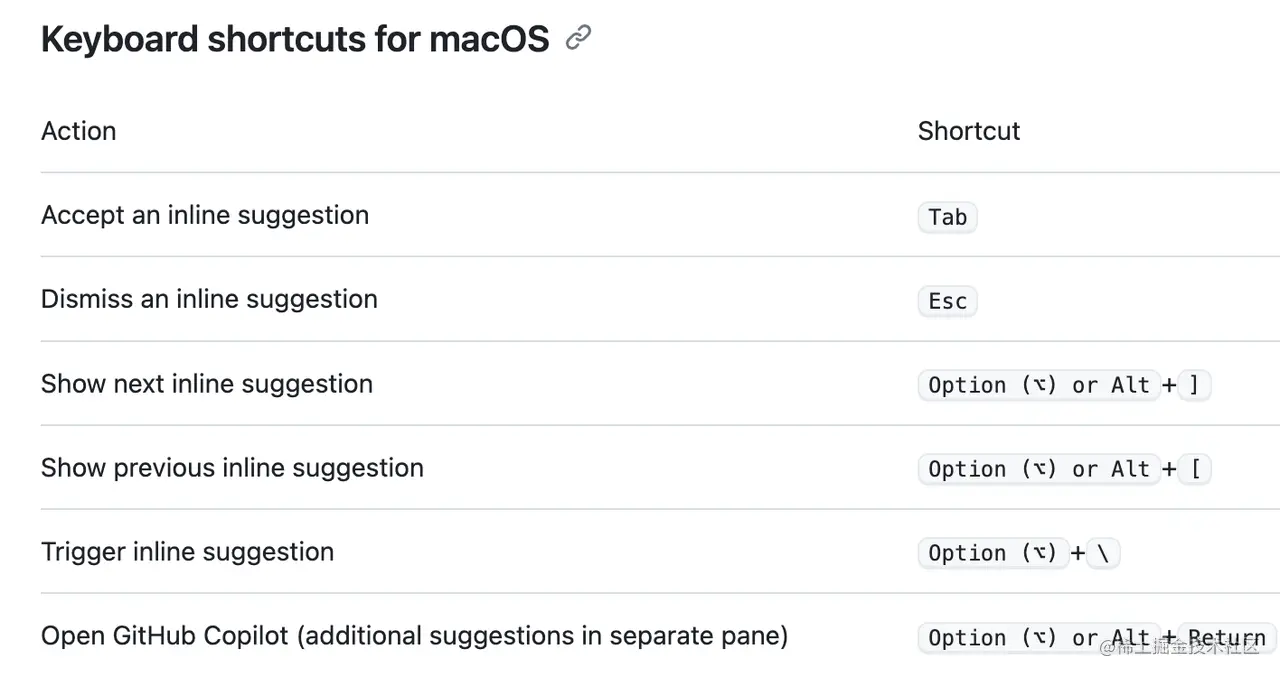This screenshot has width=1280, height=677.
Task: Click the Tab key badge
Action: pos(947,217)
